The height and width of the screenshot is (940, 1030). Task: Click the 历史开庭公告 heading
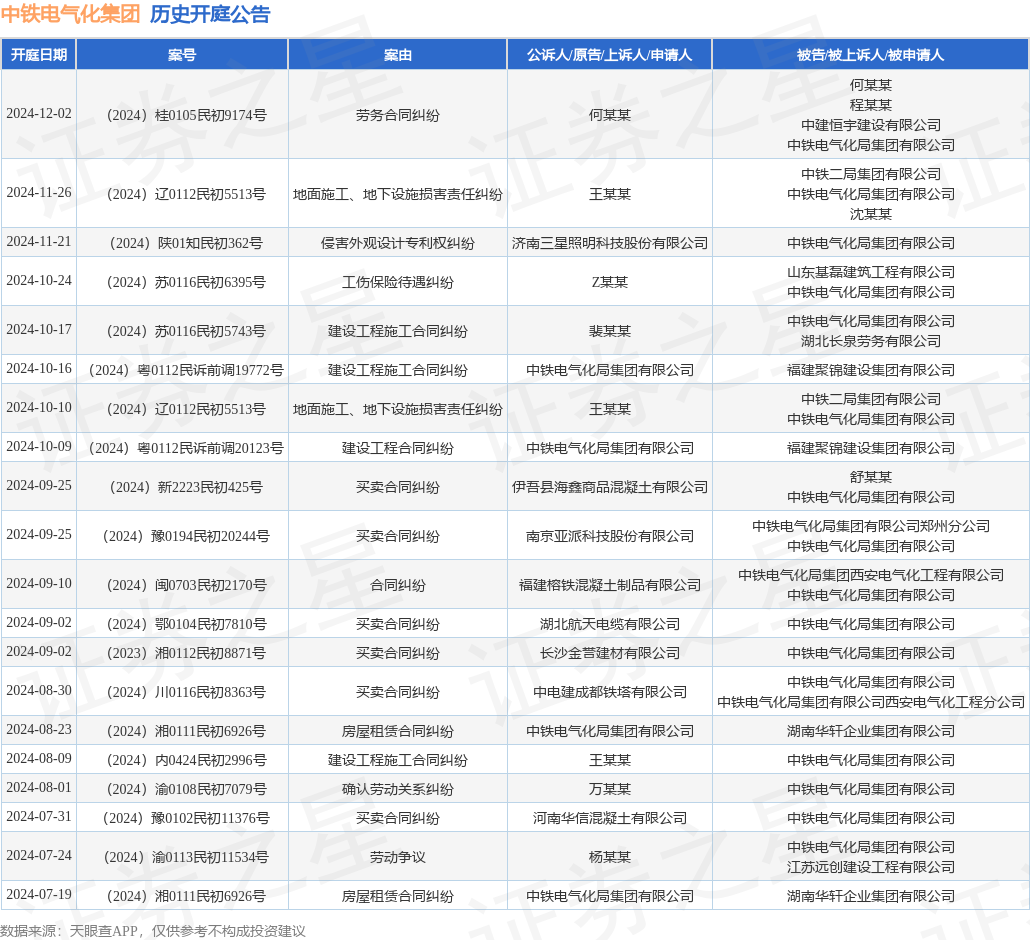[210, 14]
